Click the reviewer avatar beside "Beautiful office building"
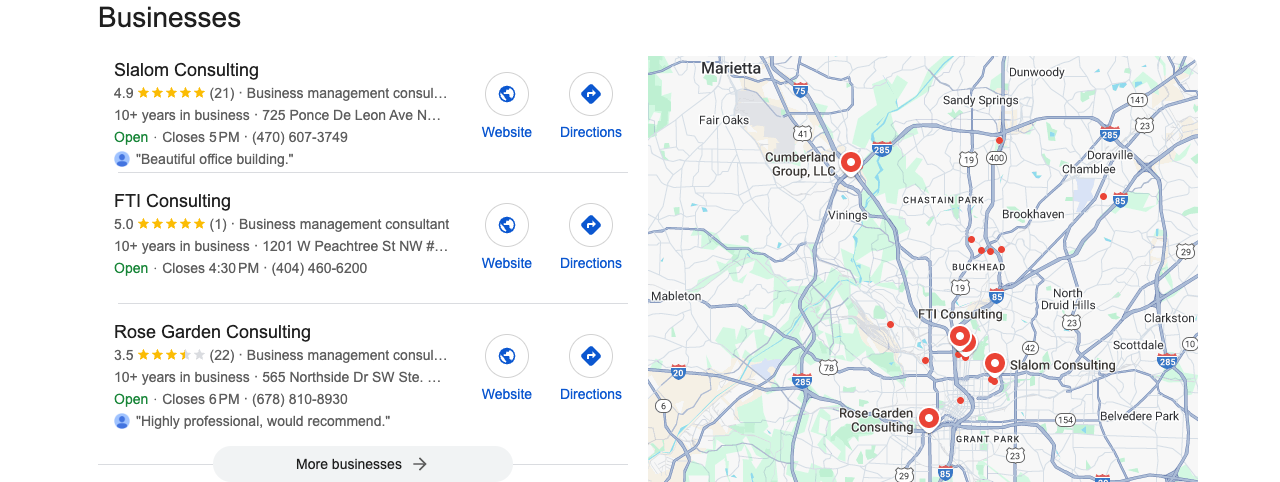1280x482 pixels. coord(122,159)
